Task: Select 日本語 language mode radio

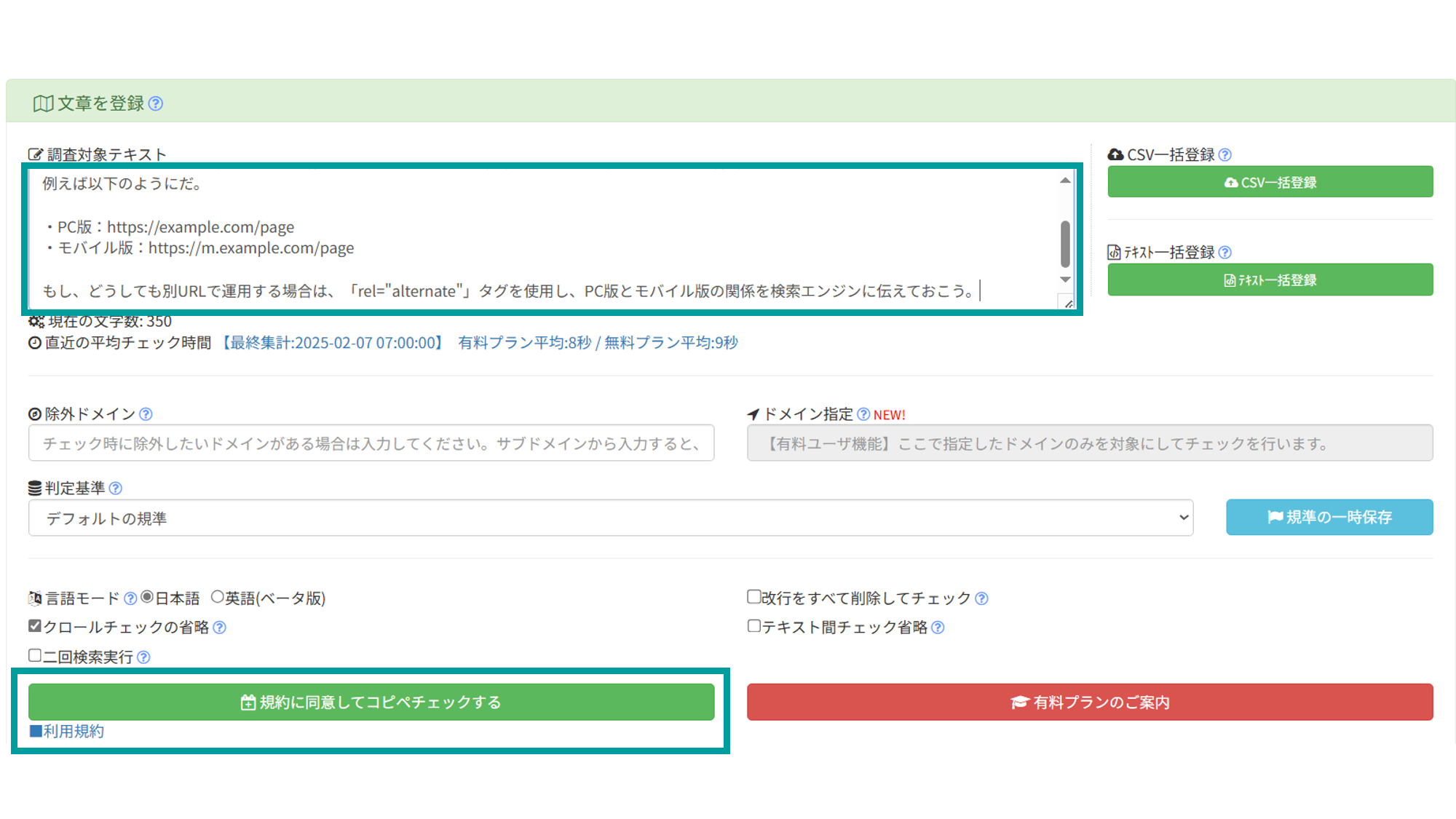Action: (147, 597)
